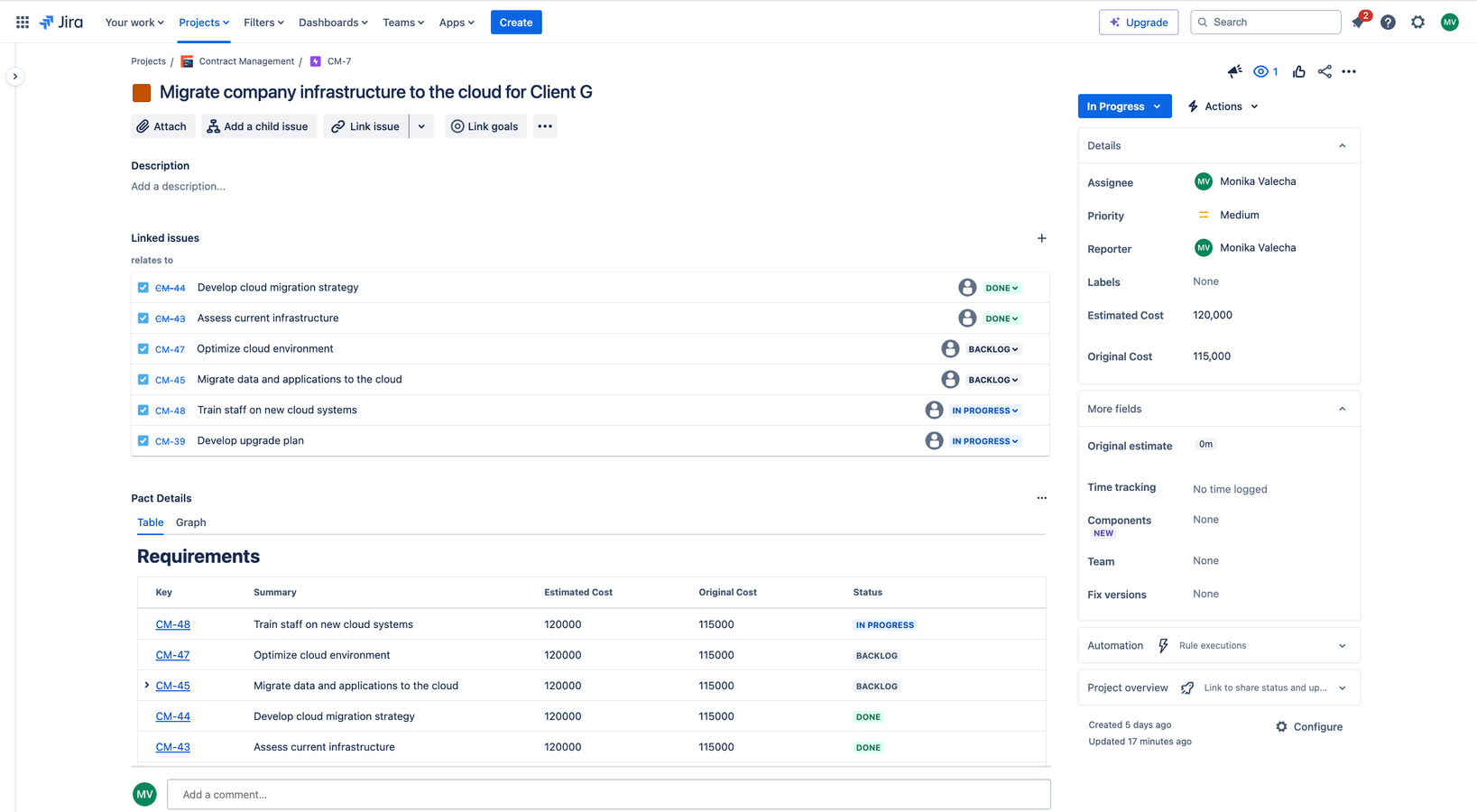Viewport: 1477px width, 812px height.
Task: Change CM-44 DONE status dropdown
Action: 1002,288
